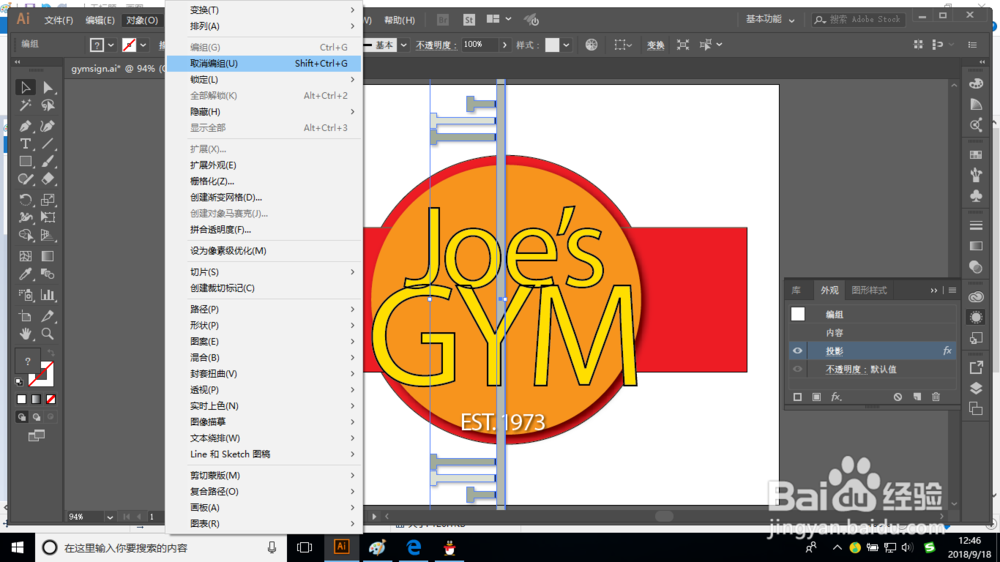Choose the Perspective Grid tool
Viewport: 1000px width, 562px height.
pos(48,235)
